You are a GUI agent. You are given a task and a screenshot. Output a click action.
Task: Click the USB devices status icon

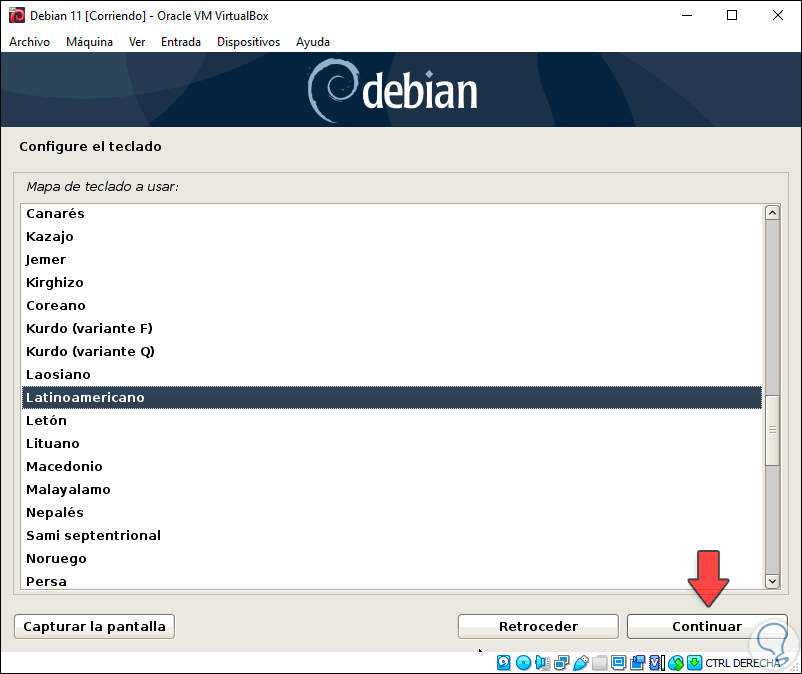tap(581, 663)
